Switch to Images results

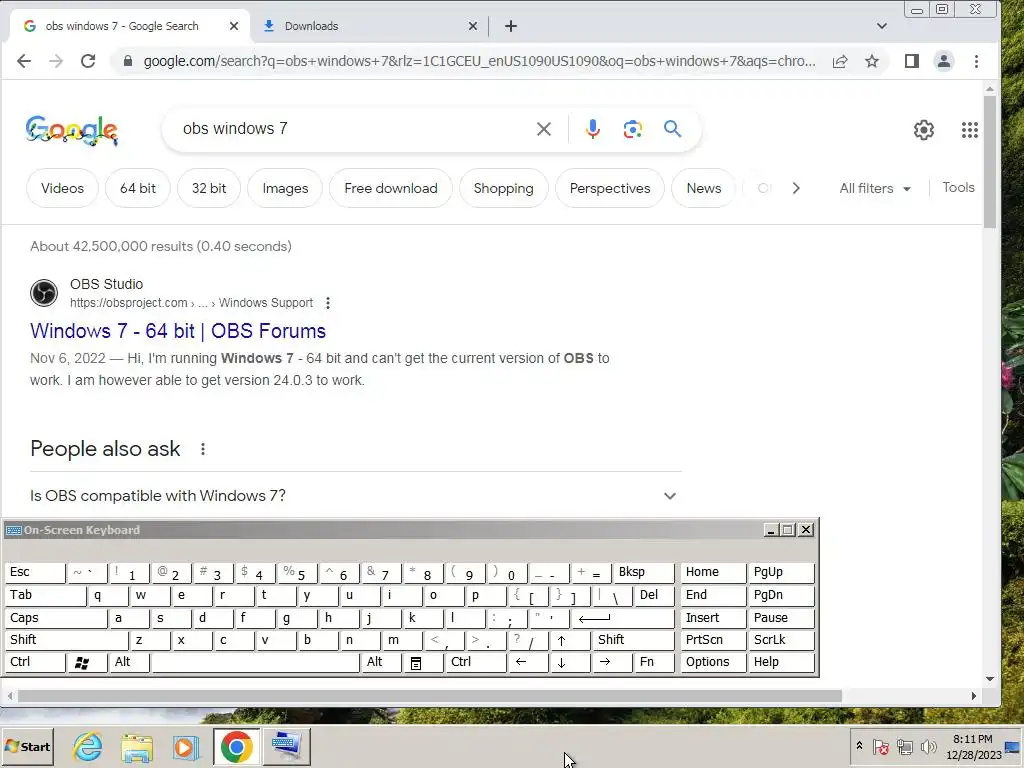click(285, 188)
